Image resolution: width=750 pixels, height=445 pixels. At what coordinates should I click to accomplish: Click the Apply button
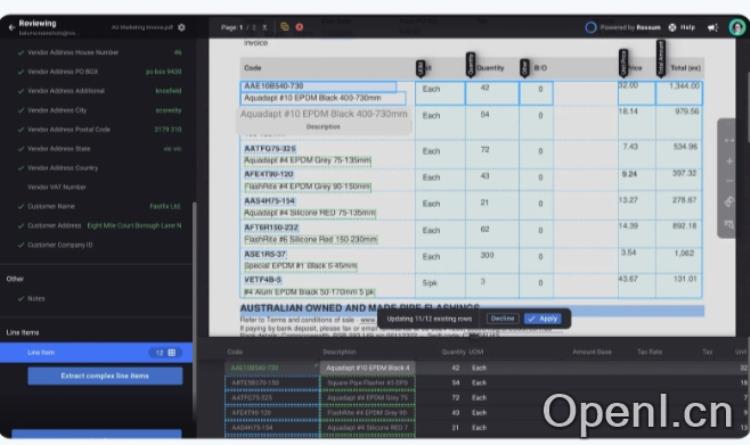point(543,318)
